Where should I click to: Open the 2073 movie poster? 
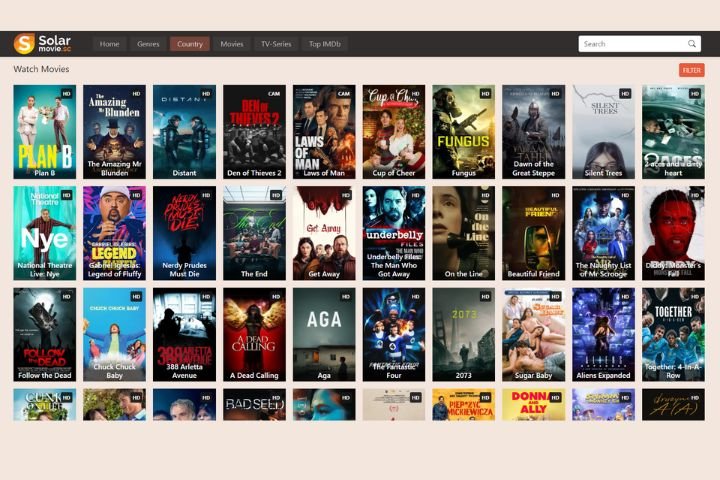[x=464, y=335]
